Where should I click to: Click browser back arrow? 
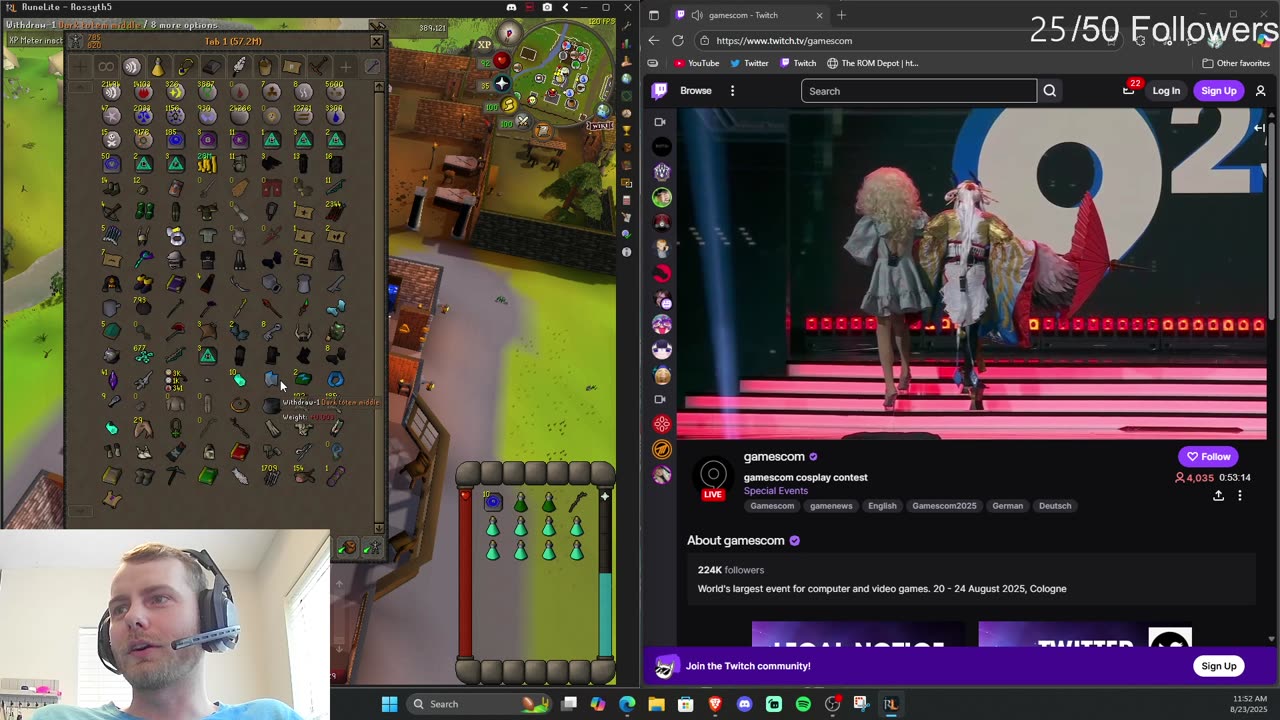click(x=654, y=40)
